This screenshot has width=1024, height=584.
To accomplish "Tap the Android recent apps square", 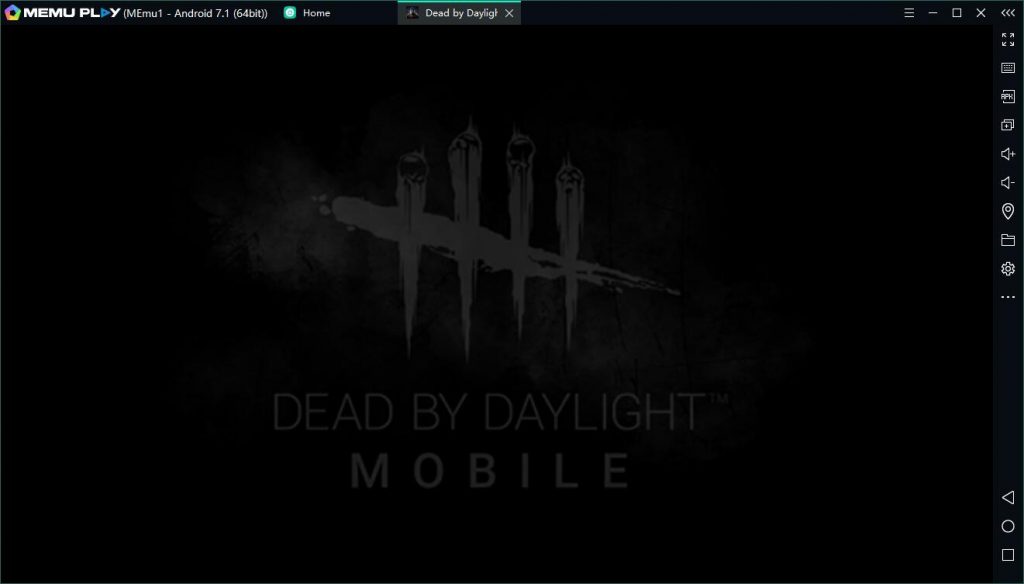I will click(1008, 555).
